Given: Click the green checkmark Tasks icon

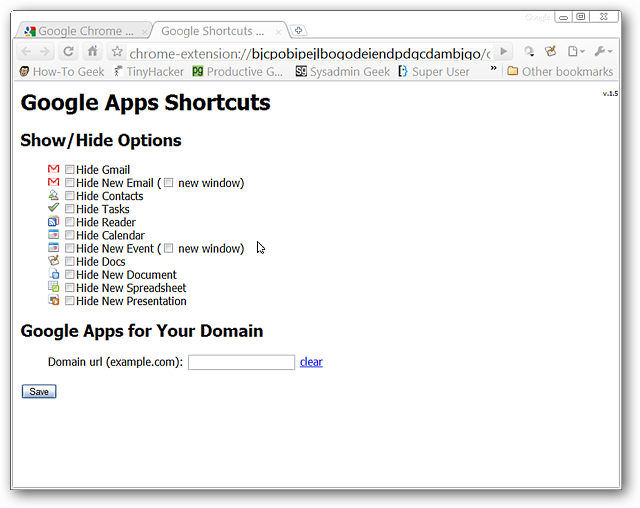Looking at the screenshot, I should pos(53,207).
